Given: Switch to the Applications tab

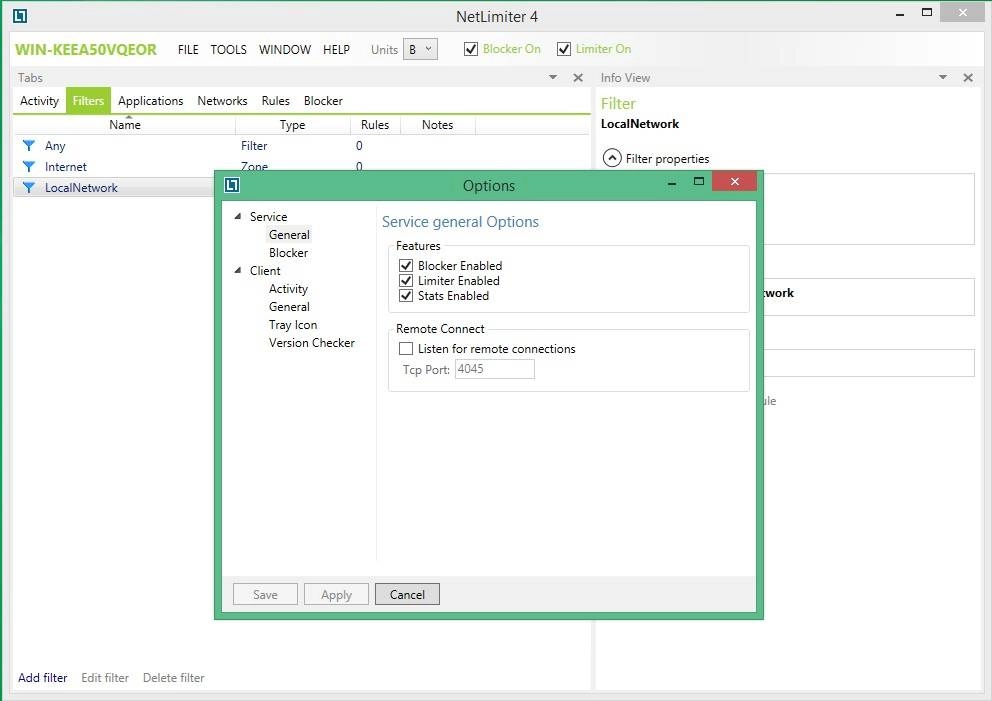Looking at the screenshot, I should click(151, 101).
